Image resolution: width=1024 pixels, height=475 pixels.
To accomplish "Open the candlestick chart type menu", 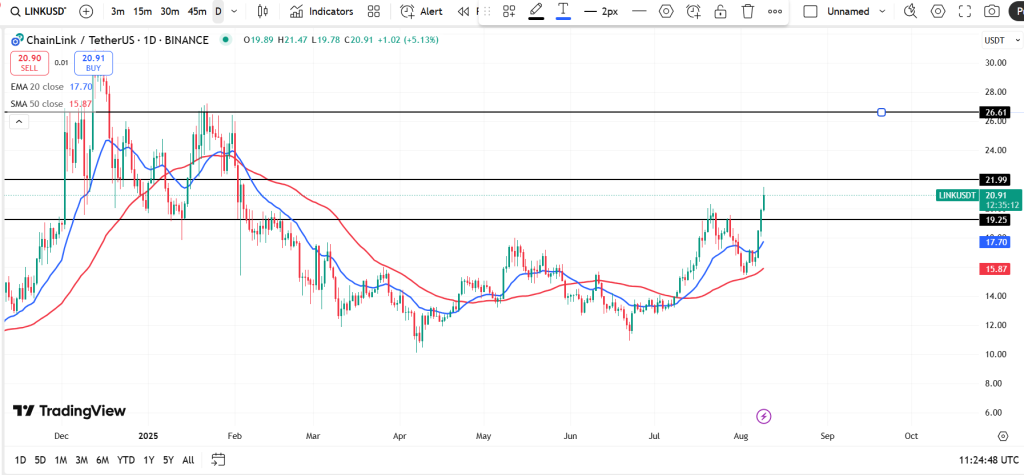I will 263,11.
